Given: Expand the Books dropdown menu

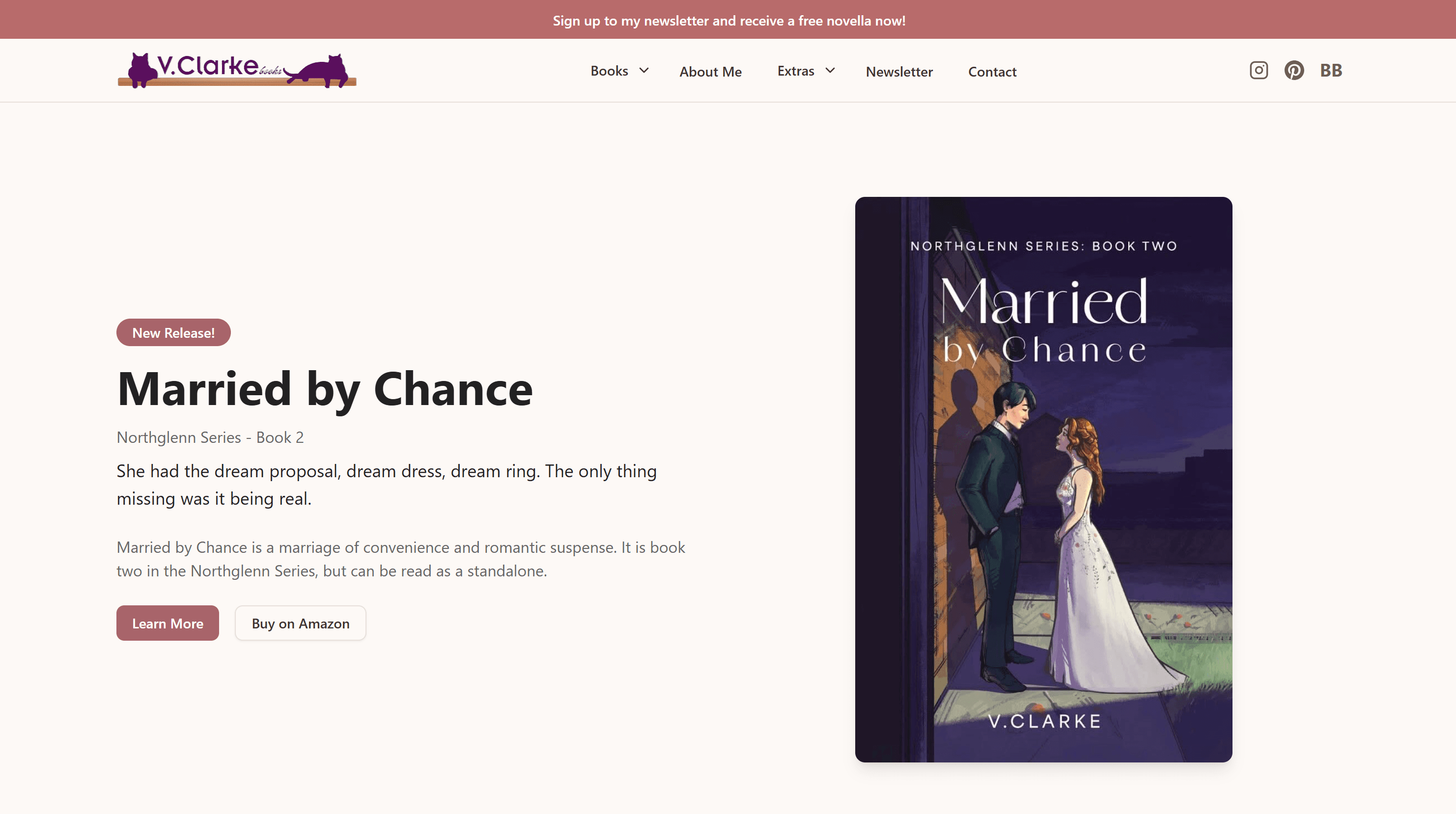Looking at the screenshot, I should (609, 71).
